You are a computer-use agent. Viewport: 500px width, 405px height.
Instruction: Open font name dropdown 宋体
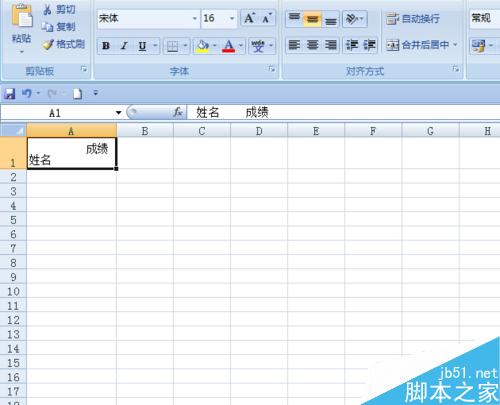tap(195, 18)
